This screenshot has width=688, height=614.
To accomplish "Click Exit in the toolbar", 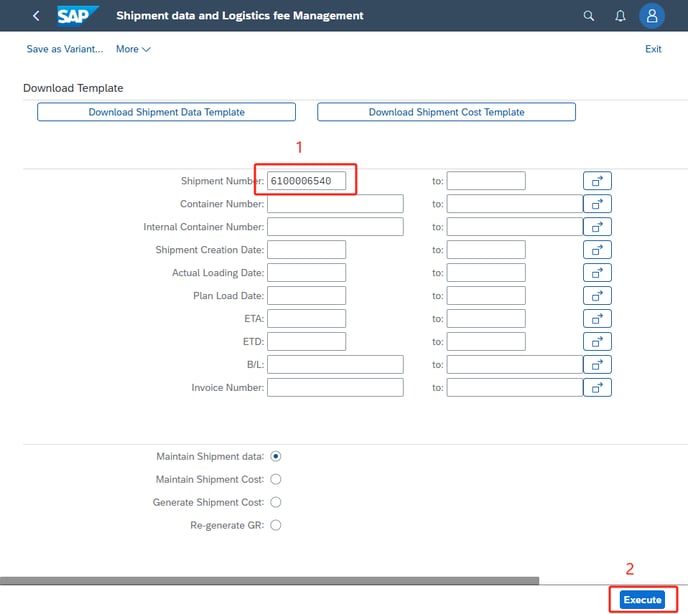I will coord(653,49).
